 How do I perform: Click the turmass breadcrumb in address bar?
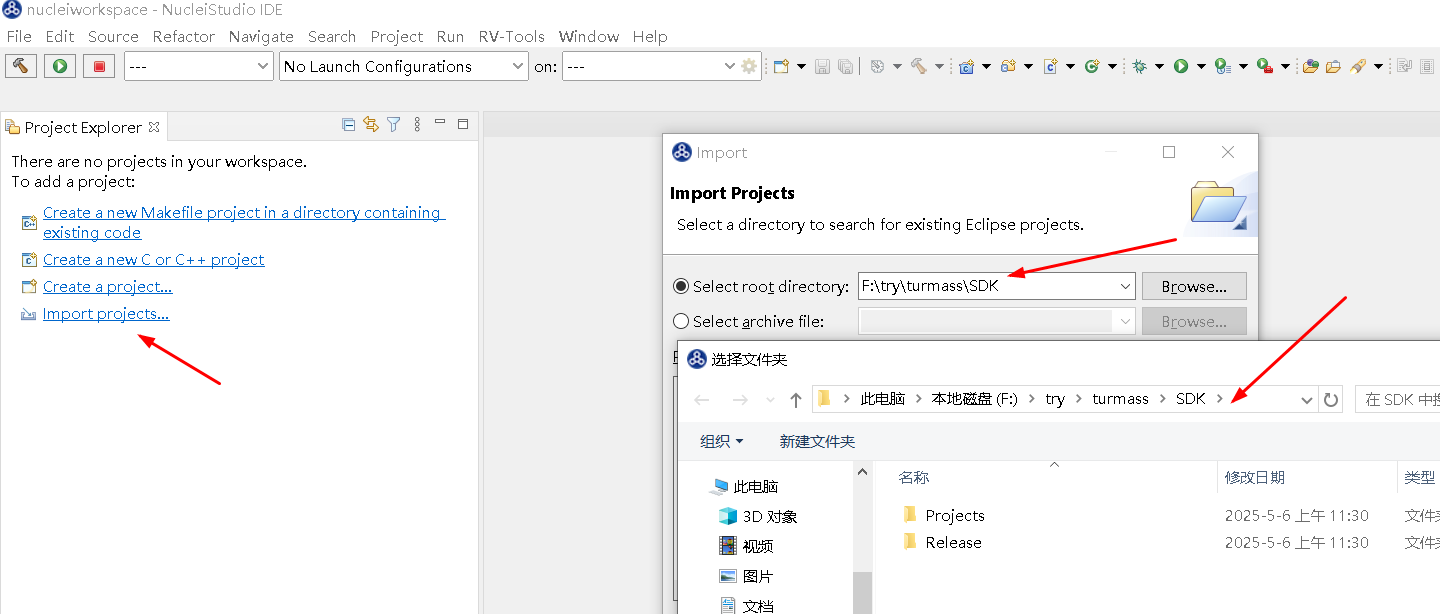[1120, 398]
